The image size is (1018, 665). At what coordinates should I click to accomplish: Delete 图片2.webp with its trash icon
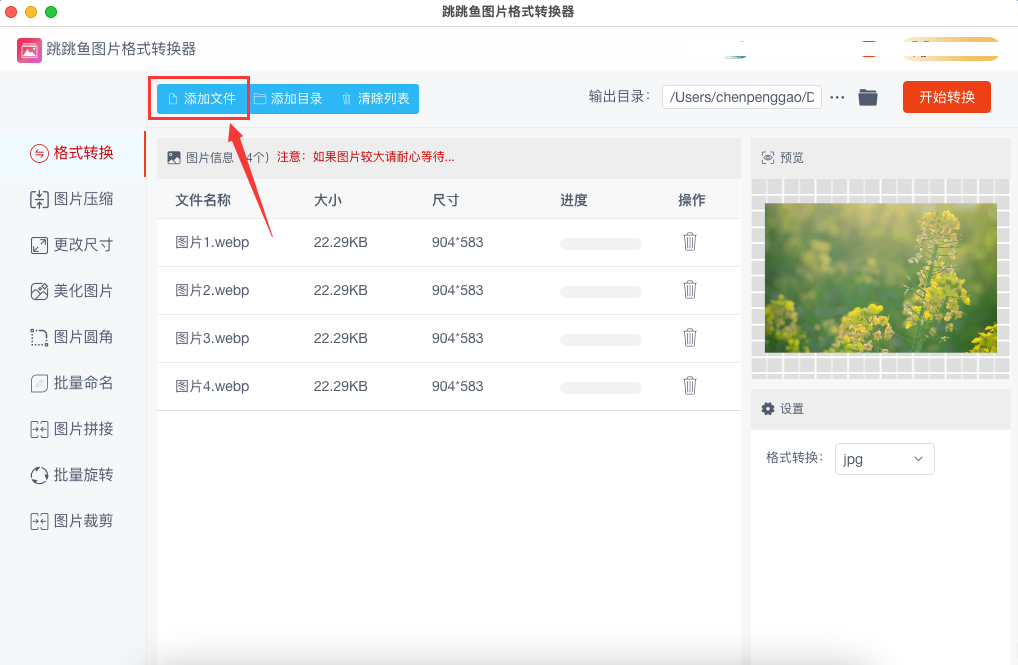(x=689, y=290)
